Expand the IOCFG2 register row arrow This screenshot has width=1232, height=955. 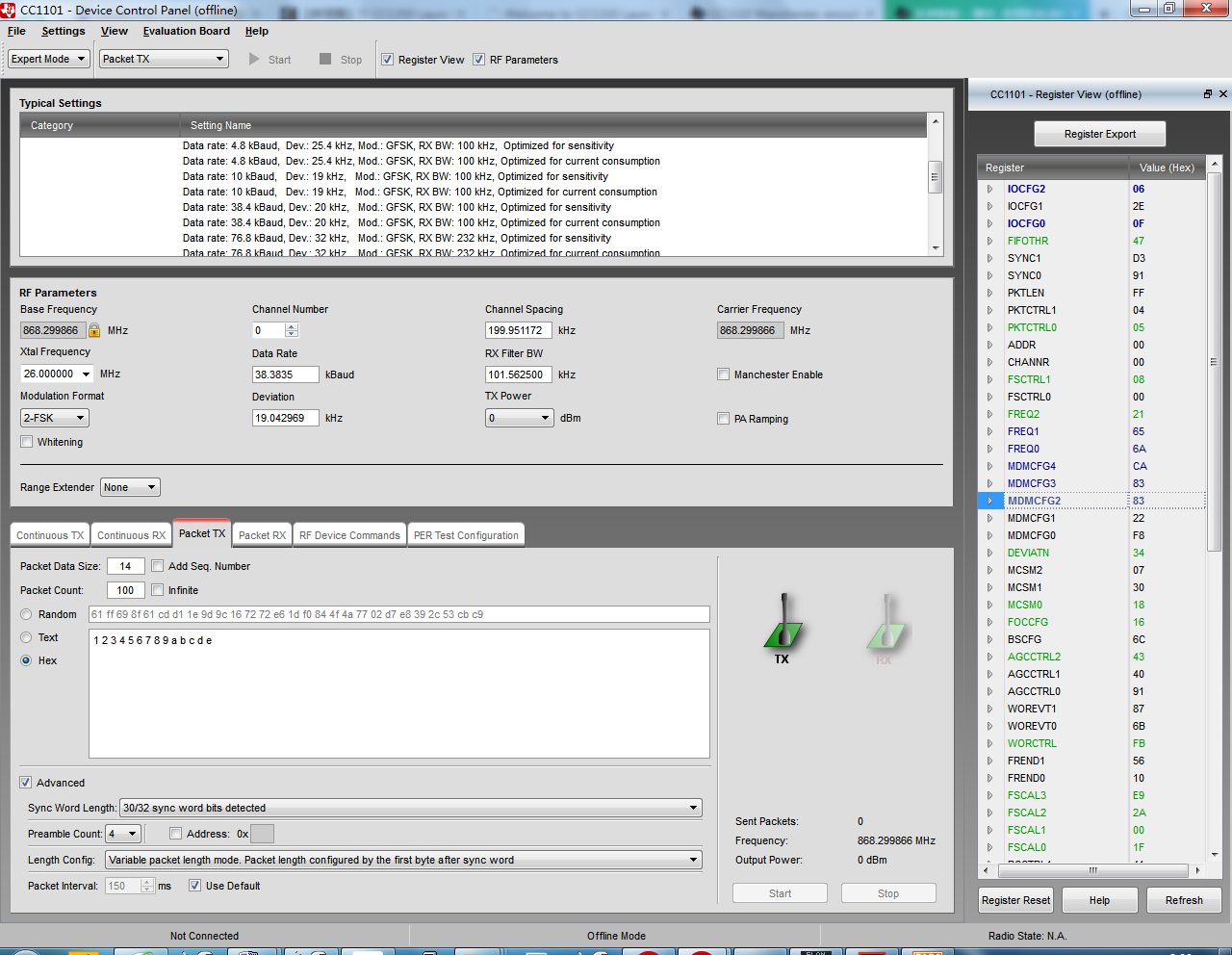[989, 189]
